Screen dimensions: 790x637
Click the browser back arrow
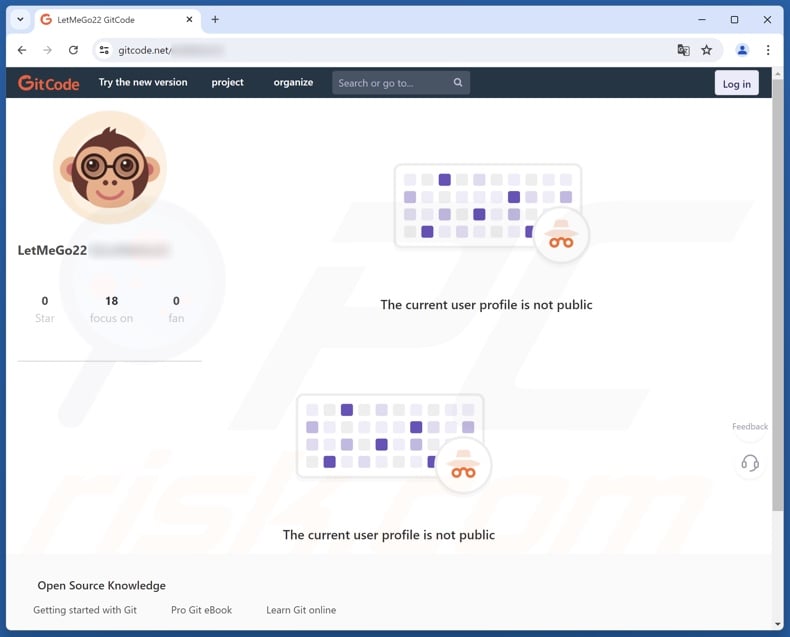coord(22,50)
